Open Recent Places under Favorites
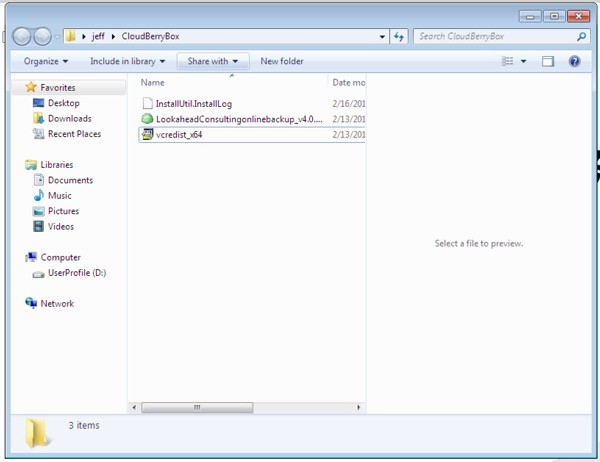This screenshot has height=462, width=600. [75, 134]
